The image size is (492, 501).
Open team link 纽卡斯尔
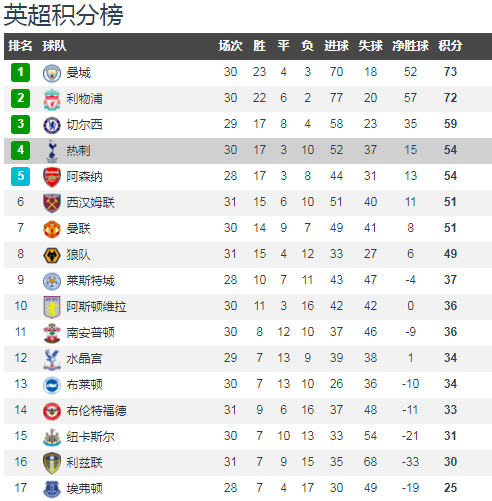[x=90, y=437]
